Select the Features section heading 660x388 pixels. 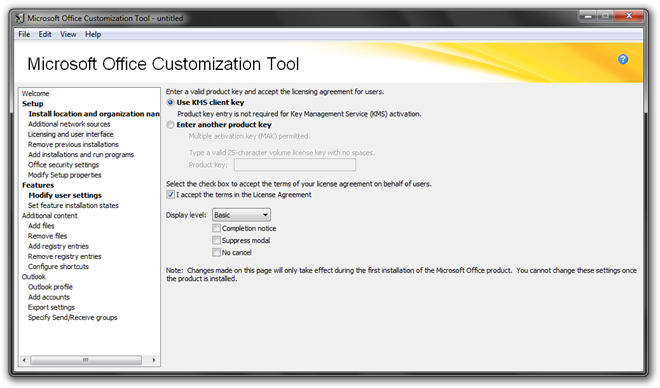pyautogui.click(x=38, y=185)
